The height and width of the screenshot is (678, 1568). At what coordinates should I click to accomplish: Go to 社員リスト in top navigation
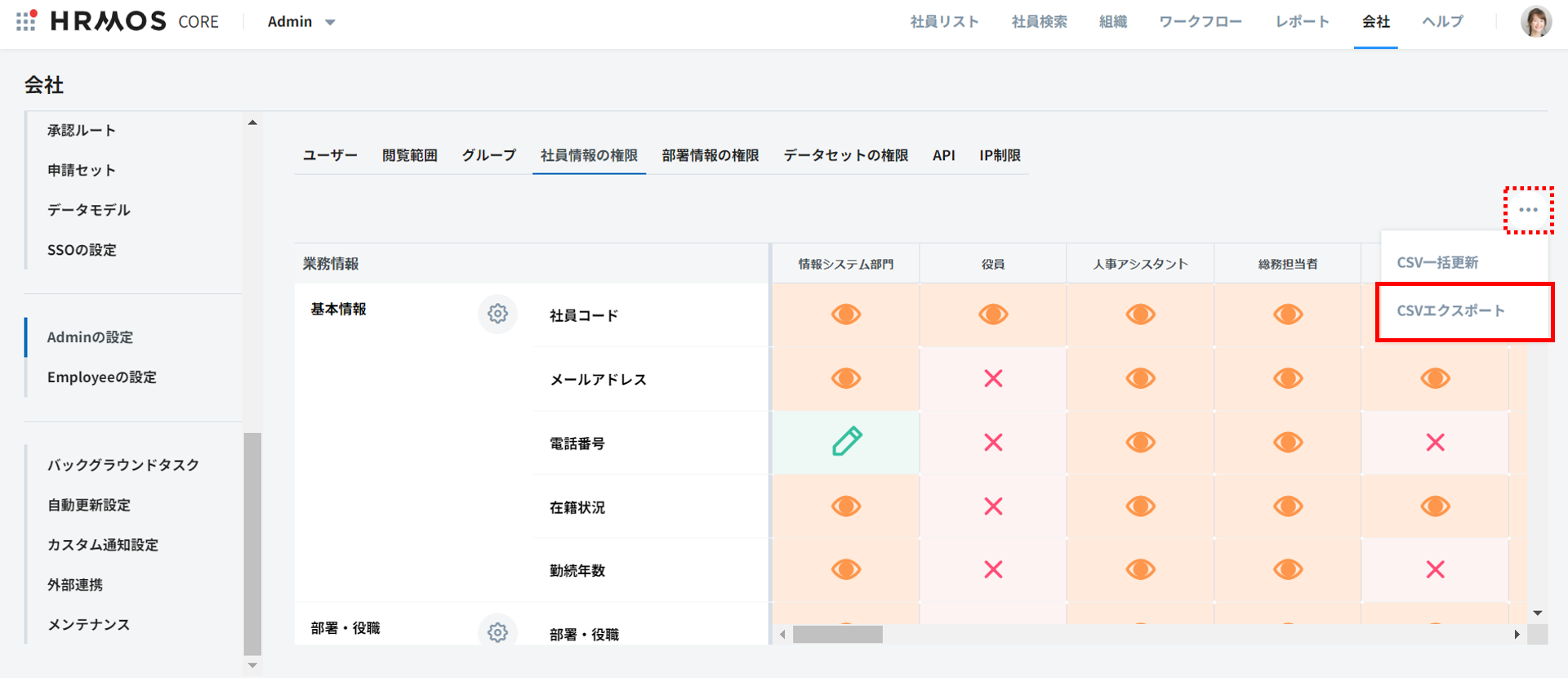[x=944, y=22]
